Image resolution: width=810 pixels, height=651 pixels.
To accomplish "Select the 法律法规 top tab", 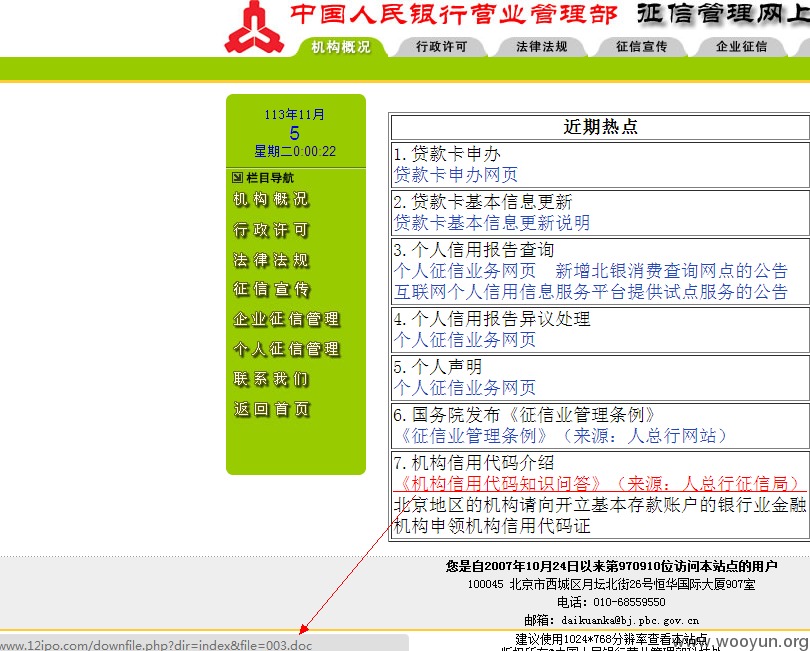I will [541, 47].
